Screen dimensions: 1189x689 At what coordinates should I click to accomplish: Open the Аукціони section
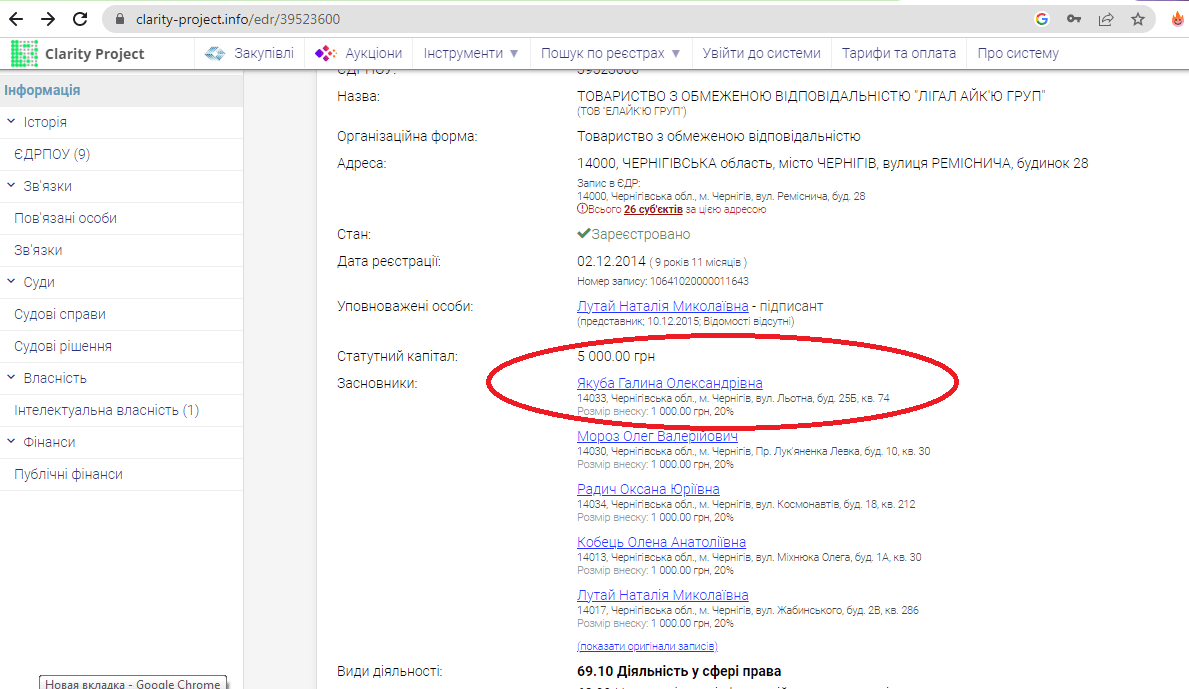(x=359, y=53)
